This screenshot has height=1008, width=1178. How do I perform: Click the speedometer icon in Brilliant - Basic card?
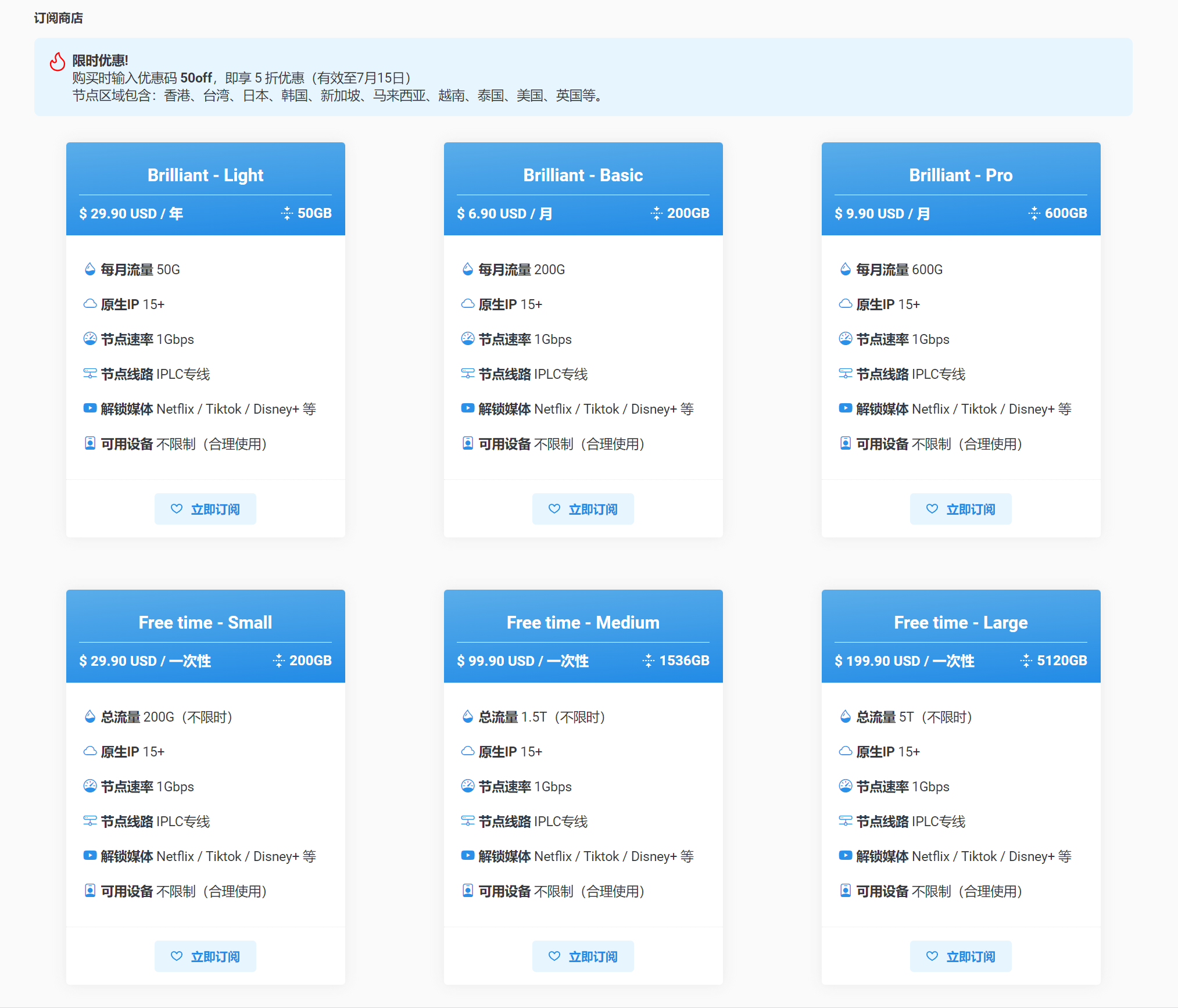[467, 339]
